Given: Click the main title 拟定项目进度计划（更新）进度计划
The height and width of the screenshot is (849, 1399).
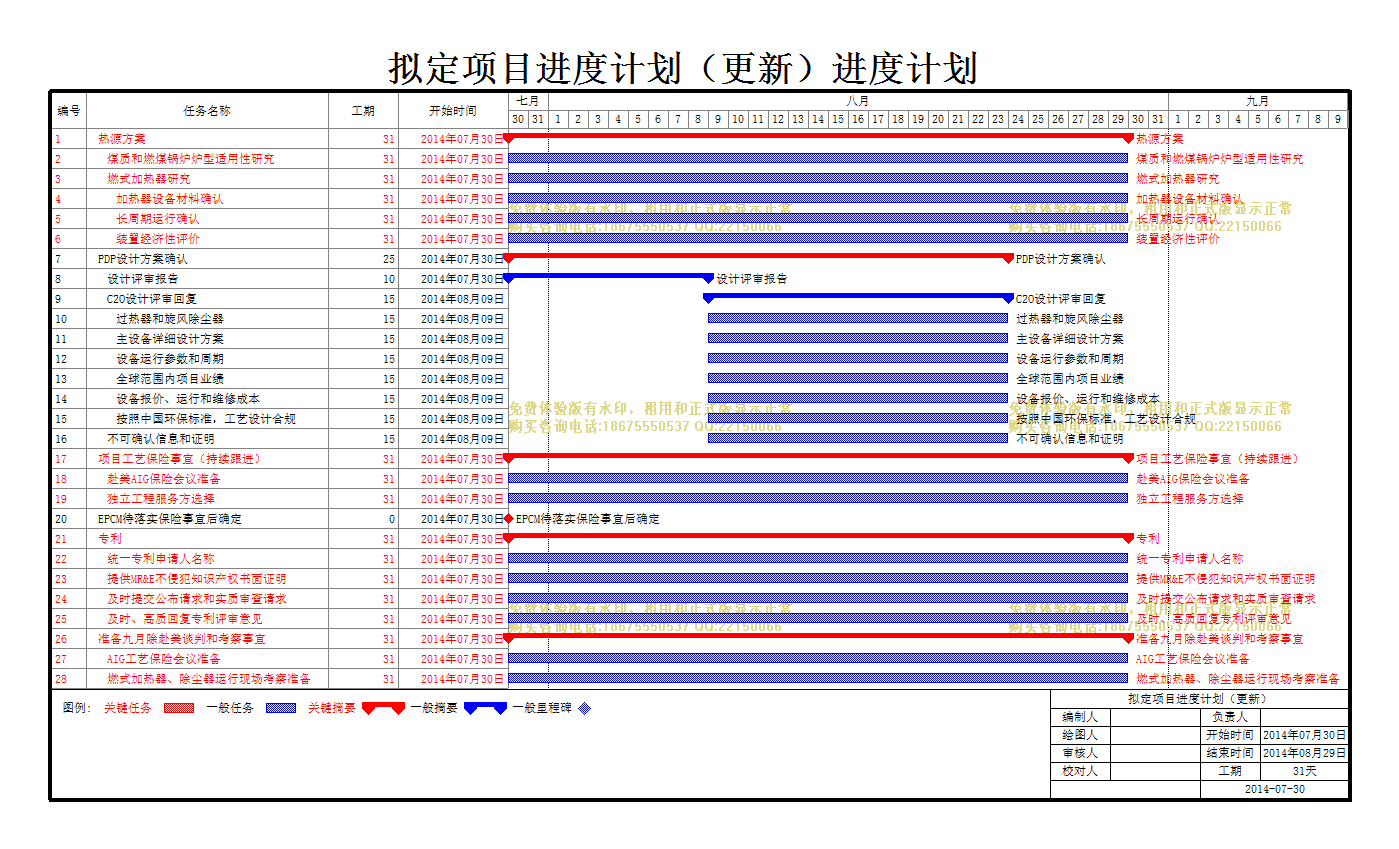Looking at the screenshot, I should pyautogui.click(x=682, y=68).
